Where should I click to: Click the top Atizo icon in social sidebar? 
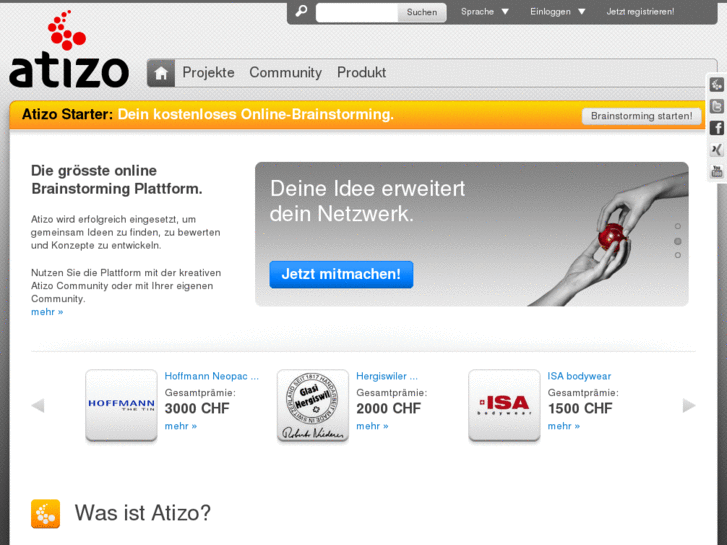click(x=717, y=85)
